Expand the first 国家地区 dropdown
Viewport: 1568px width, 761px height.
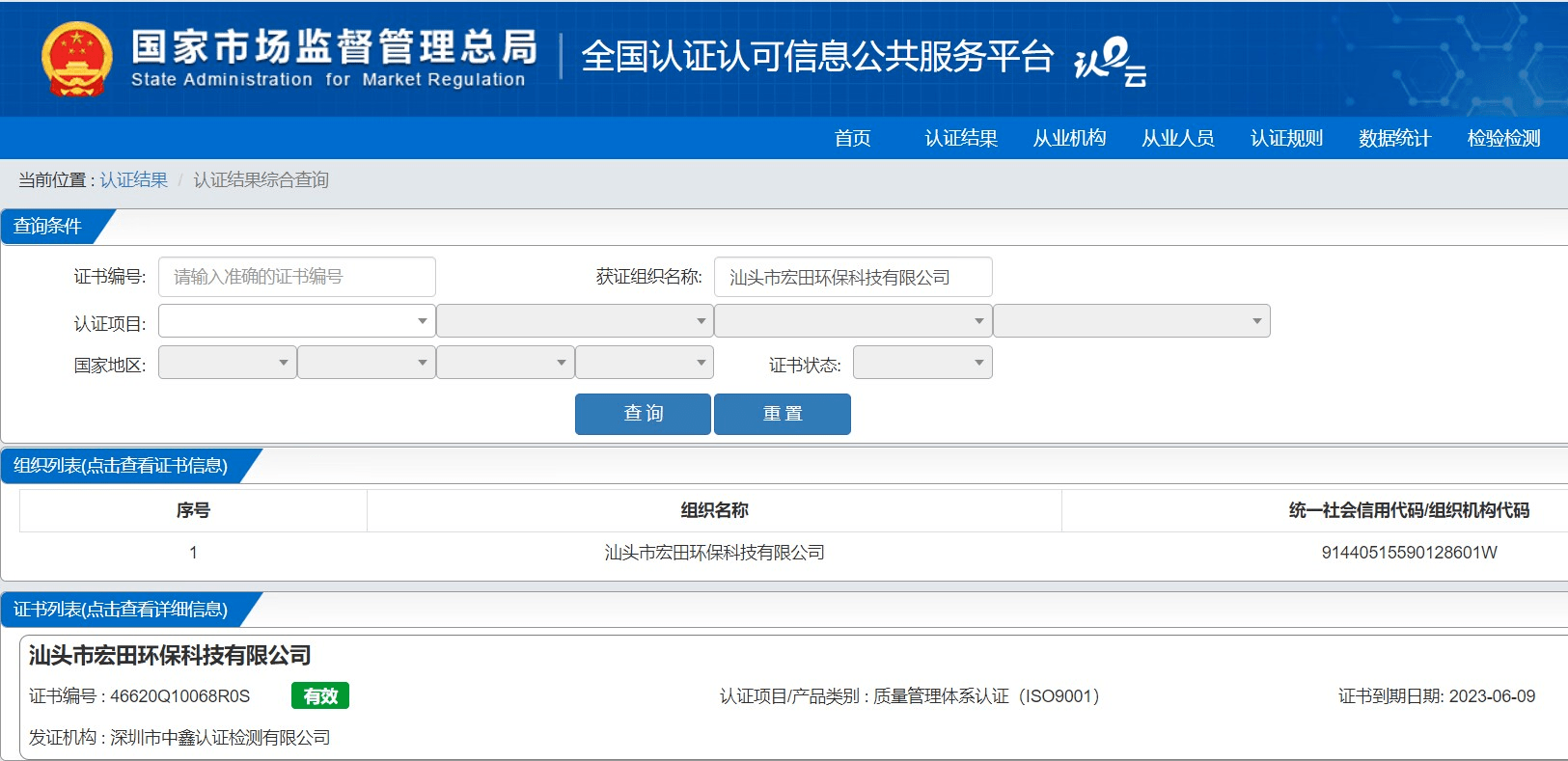(227, 363)
